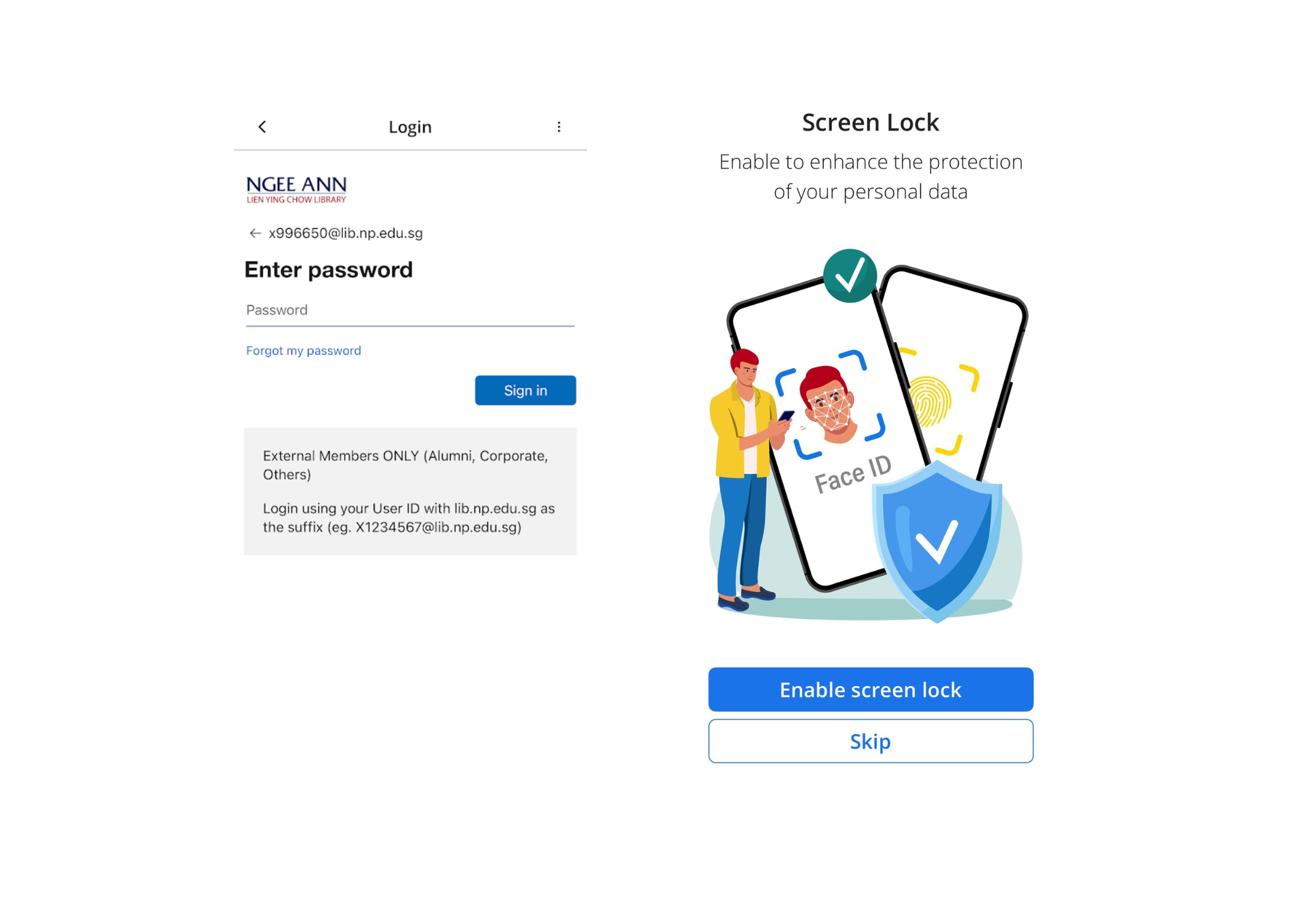Image resolution: width=1307 pixels, height=924 pixels.
Task: Click the Ngee Ann library logo
Action: 296,190
